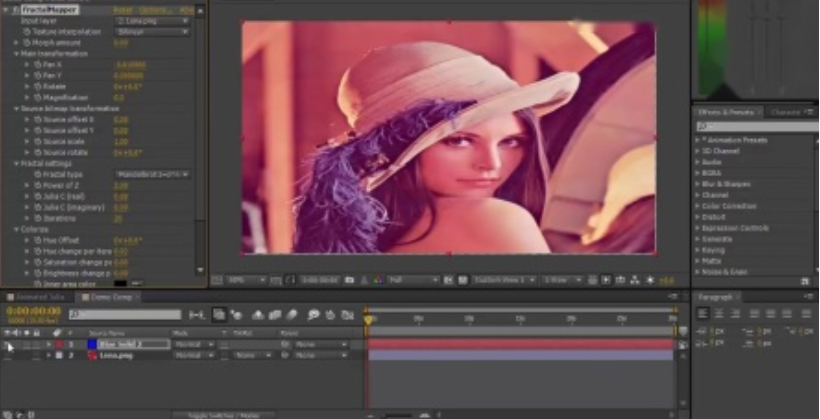Open the Custom View 1 dropdown
This screenshot has width=820, height=419.
coord(504,280)
